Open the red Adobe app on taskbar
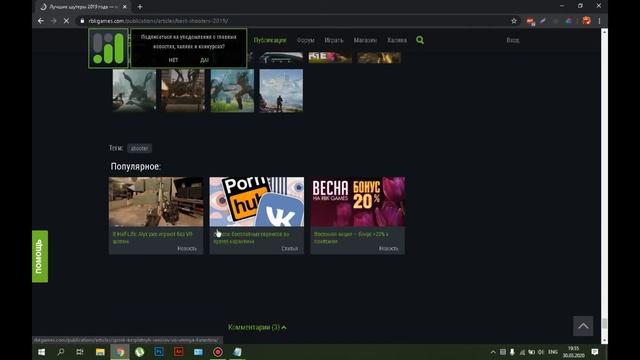 pos(178,352)
